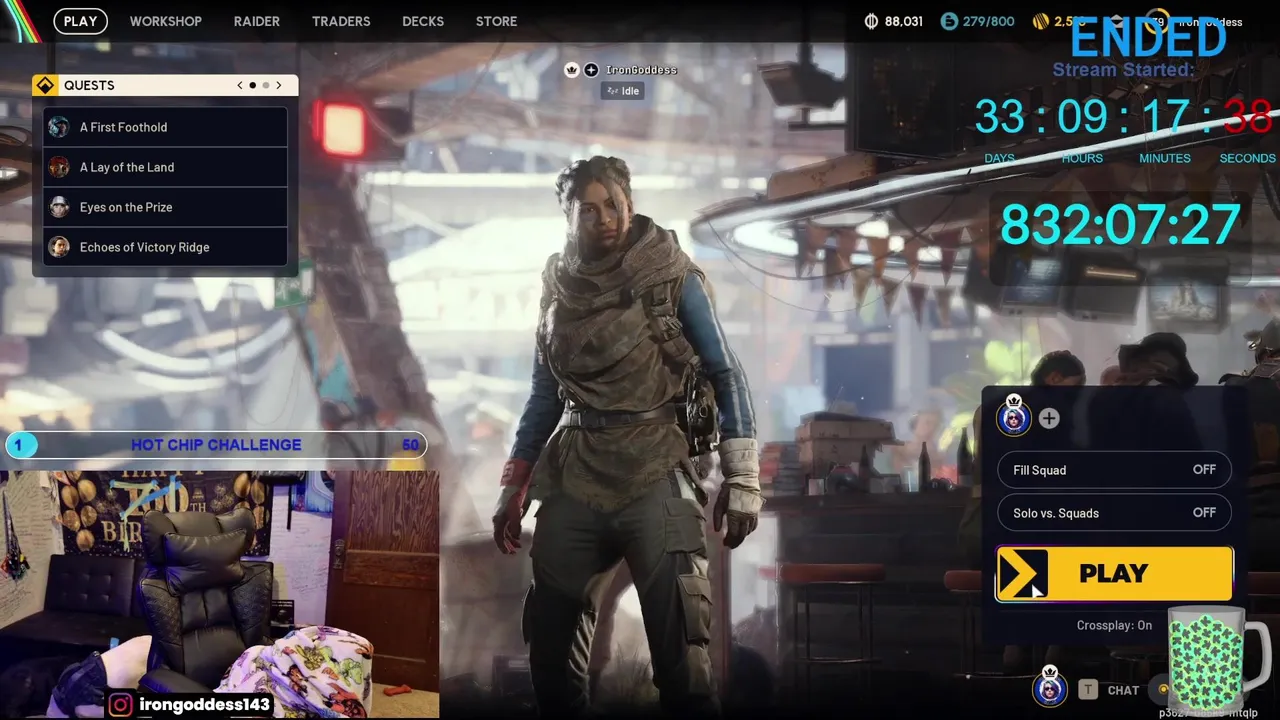The image size is (1280, 720).
Task: Select the second quests page dot
Action: [266, 85]
